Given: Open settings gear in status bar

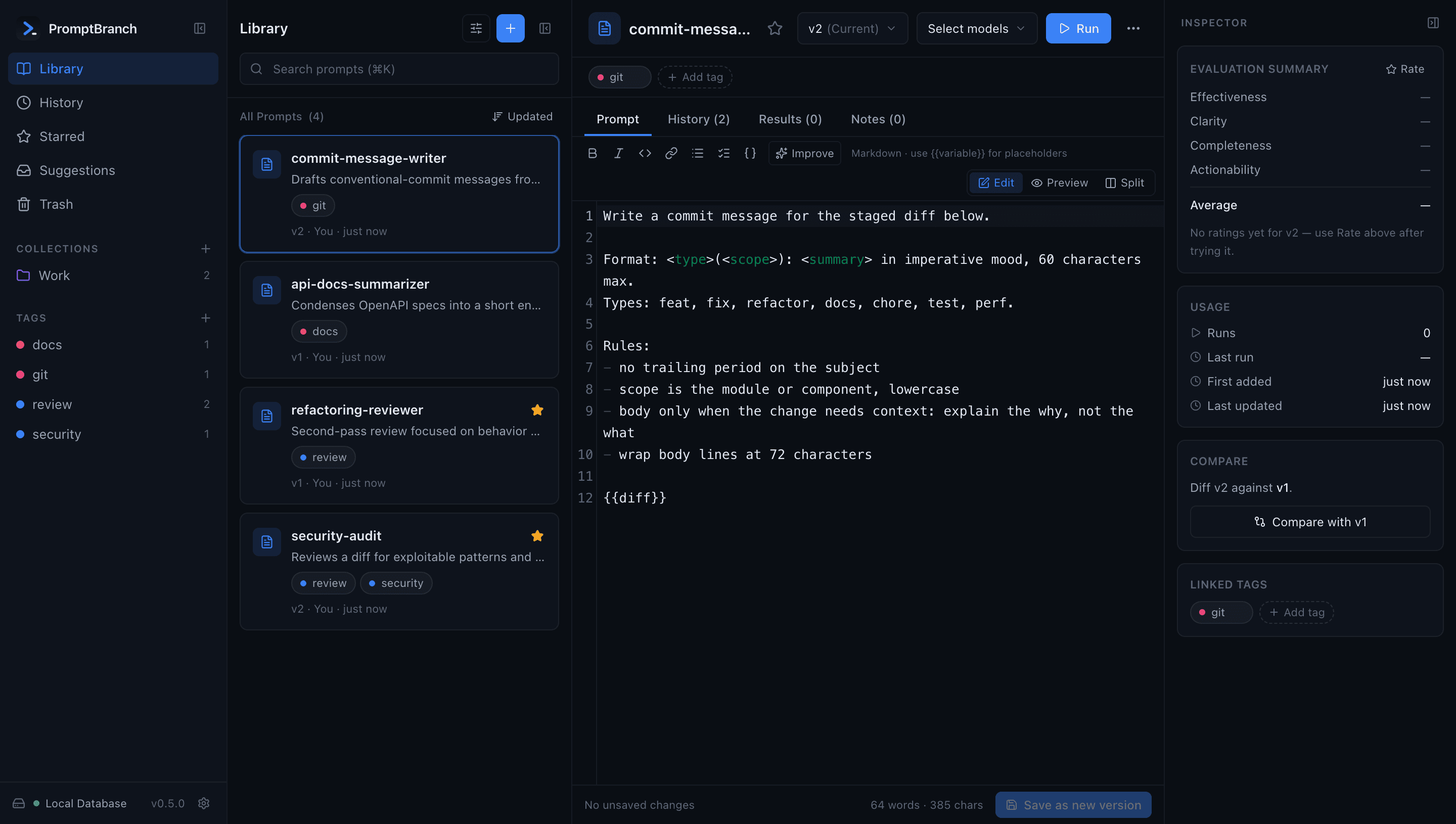Looking at the screenshot, I should 204,803.
